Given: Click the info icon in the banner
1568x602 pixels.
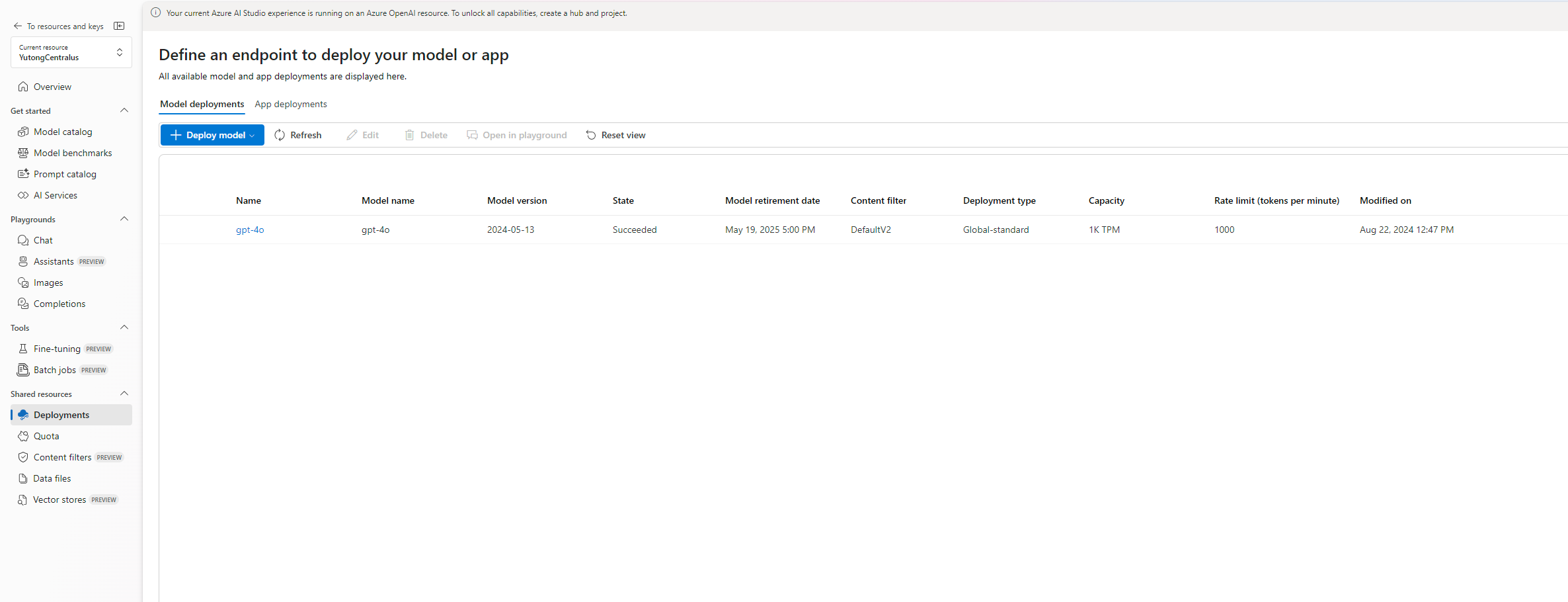Looking at the screenshot, I should click(x=156, y=13).
